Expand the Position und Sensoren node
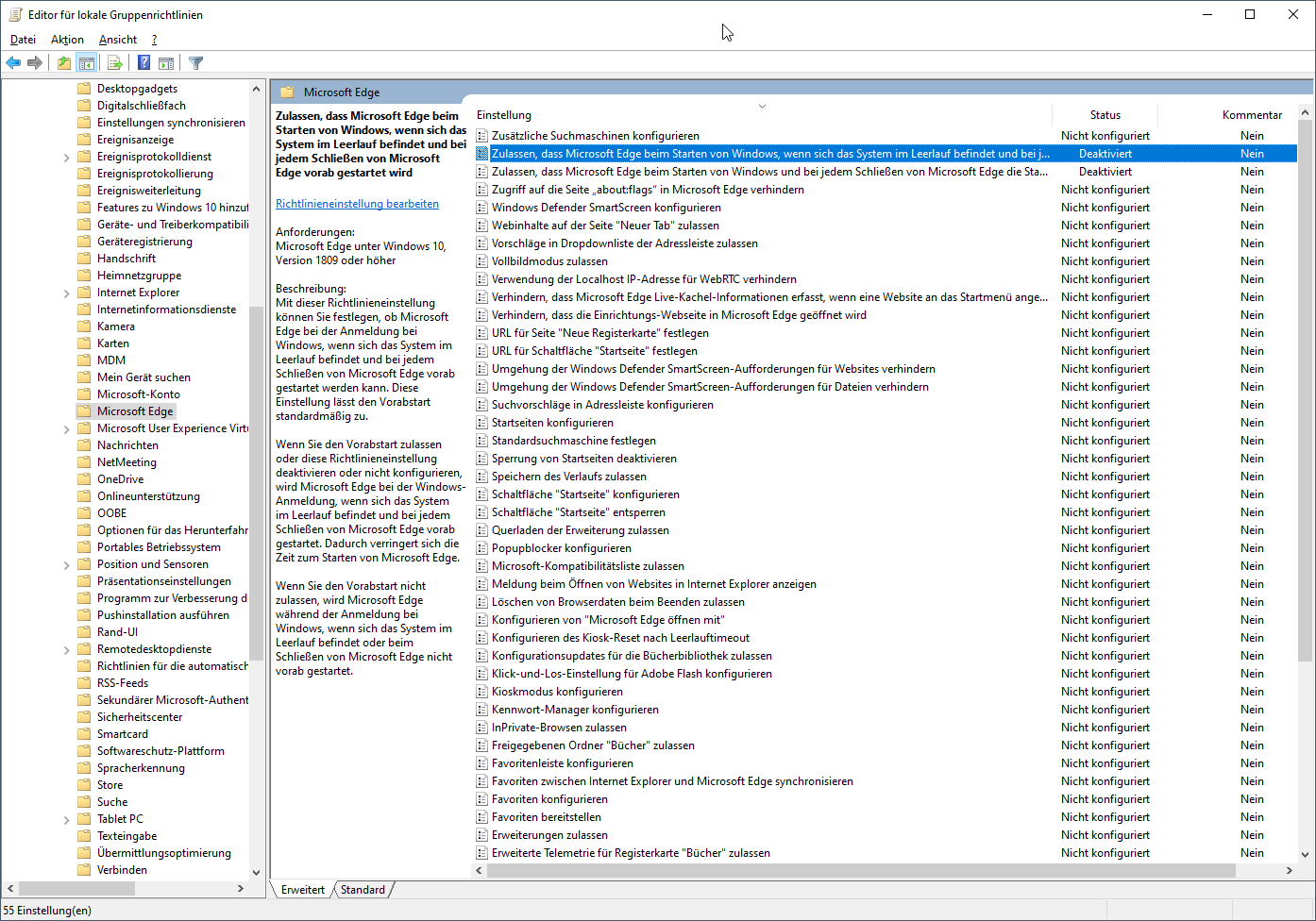Image resolution: width=1316 pixels, height=921 pixels. coord(67,565)
